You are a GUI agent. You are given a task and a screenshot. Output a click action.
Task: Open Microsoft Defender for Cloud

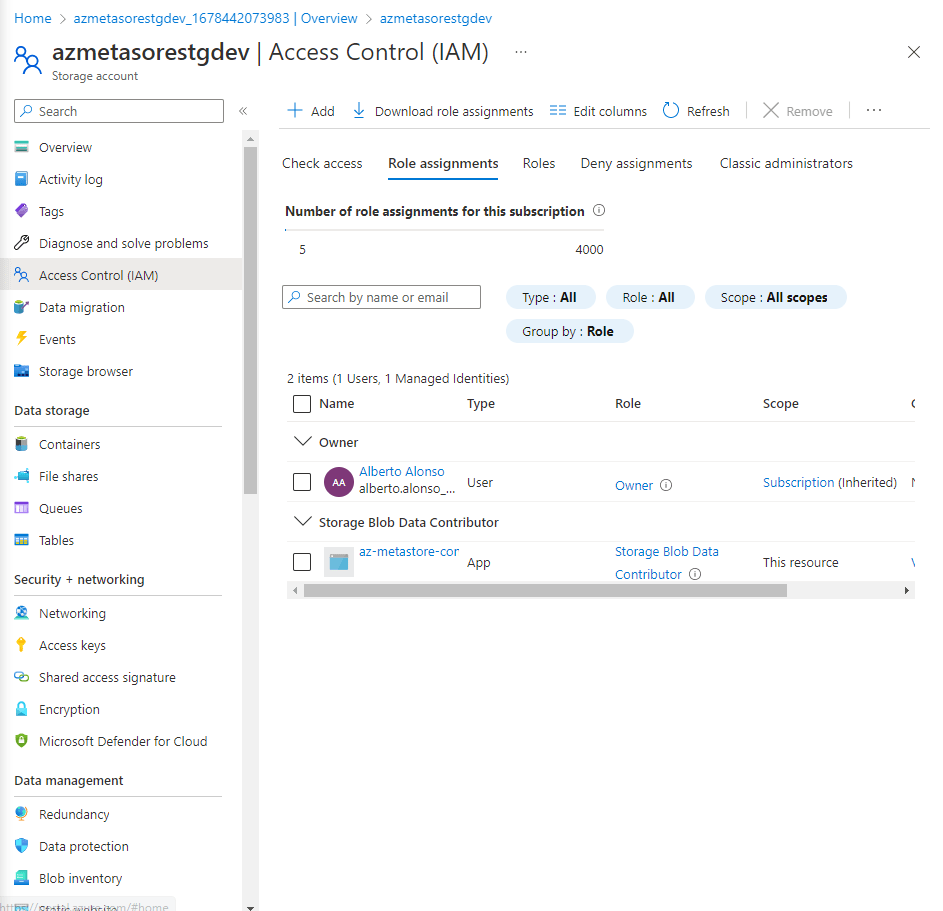(x=123, y=741)
